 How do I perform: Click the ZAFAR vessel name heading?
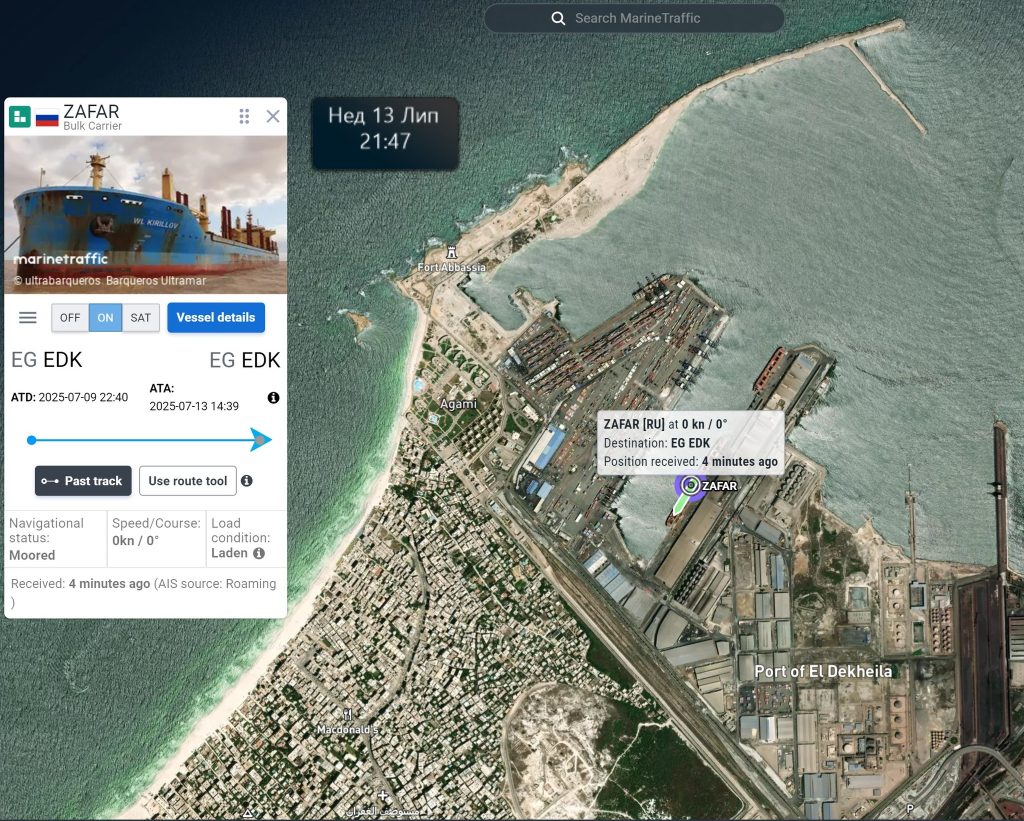[91, 112]
